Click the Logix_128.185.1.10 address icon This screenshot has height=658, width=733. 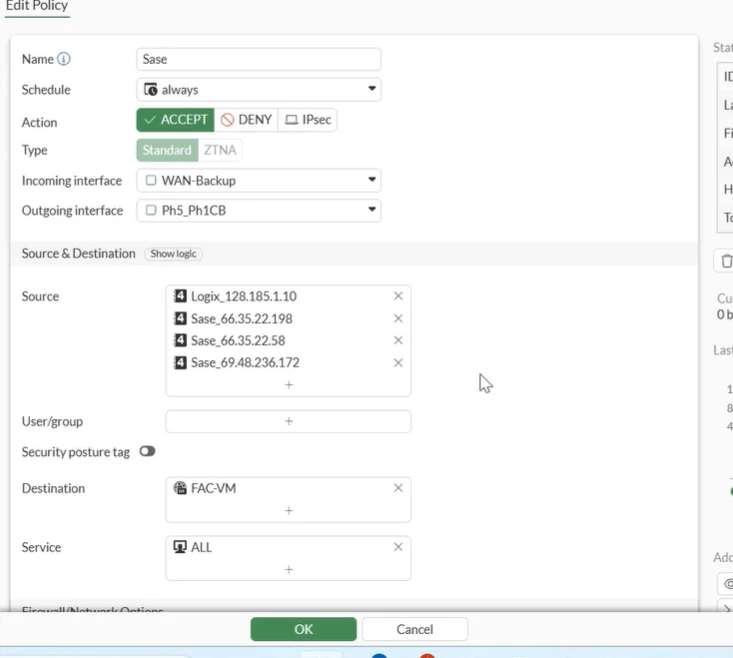pos(180,296)
